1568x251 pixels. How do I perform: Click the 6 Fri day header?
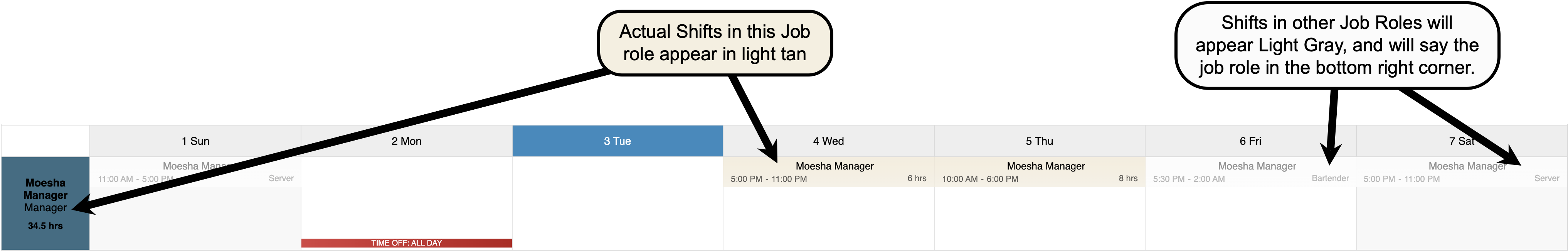point(1250,141)
